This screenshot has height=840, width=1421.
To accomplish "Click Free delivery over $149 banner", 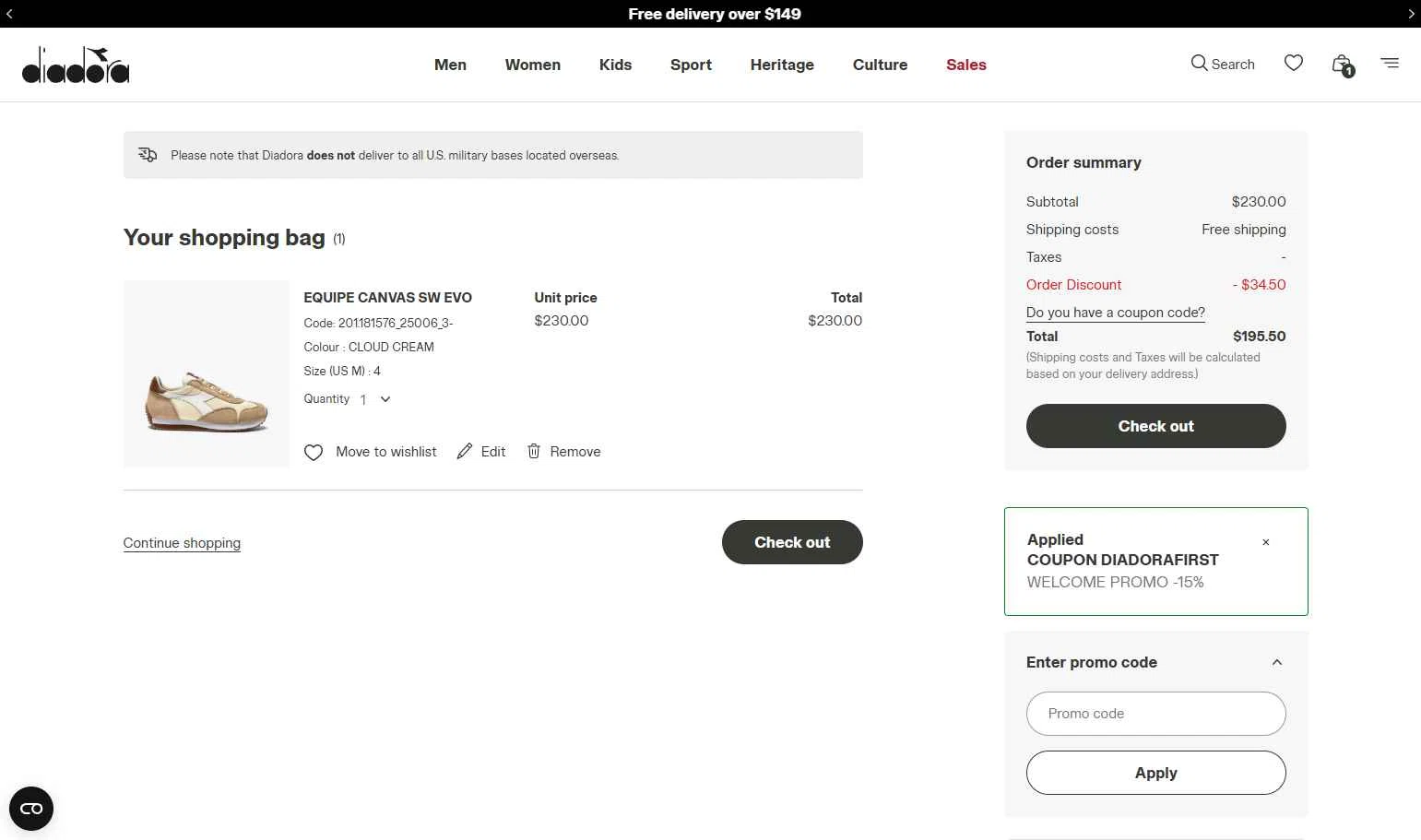I will coord(715,14).
